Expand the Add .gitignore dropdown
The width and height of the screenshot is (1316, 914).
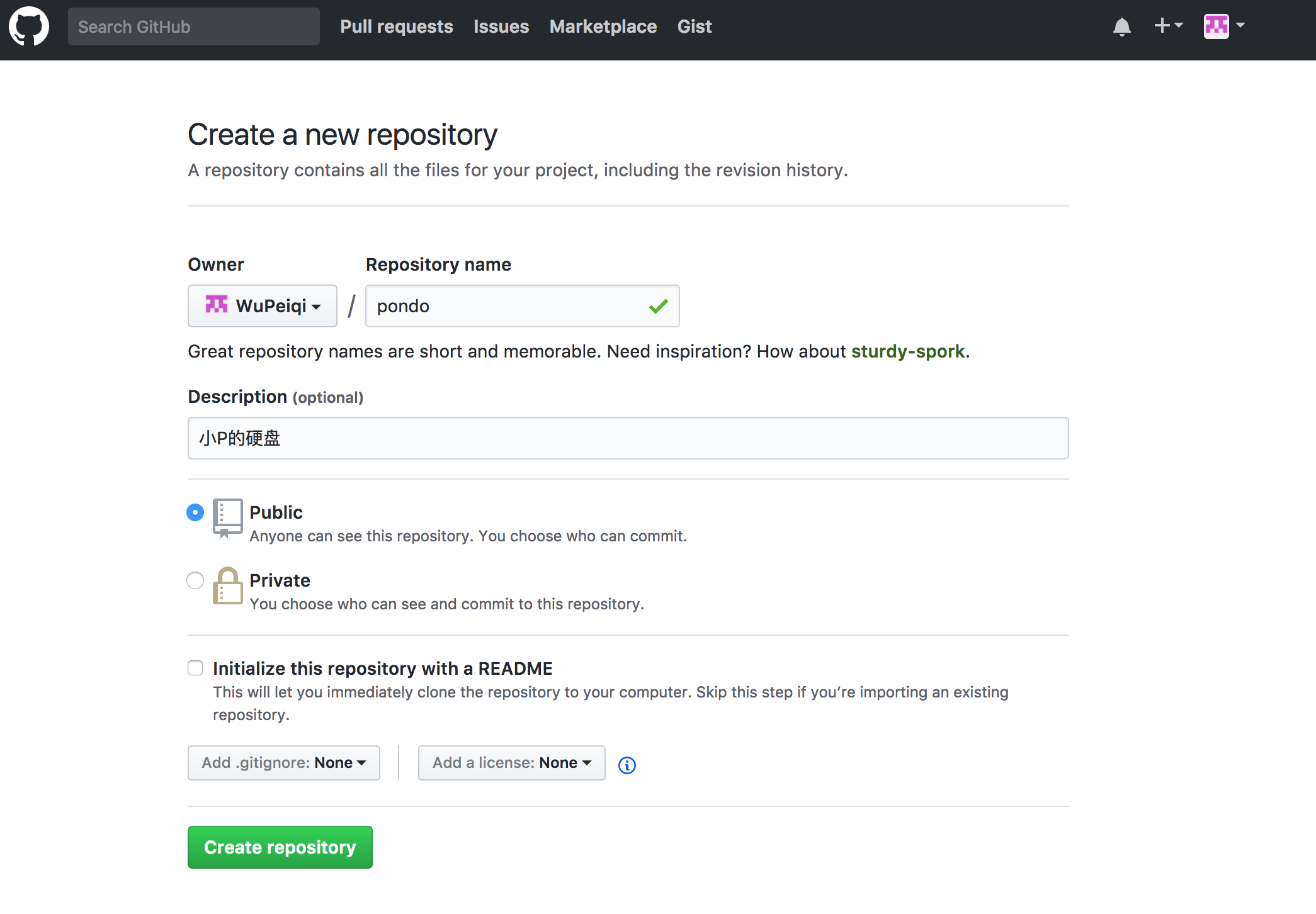[x=283, y=763]
